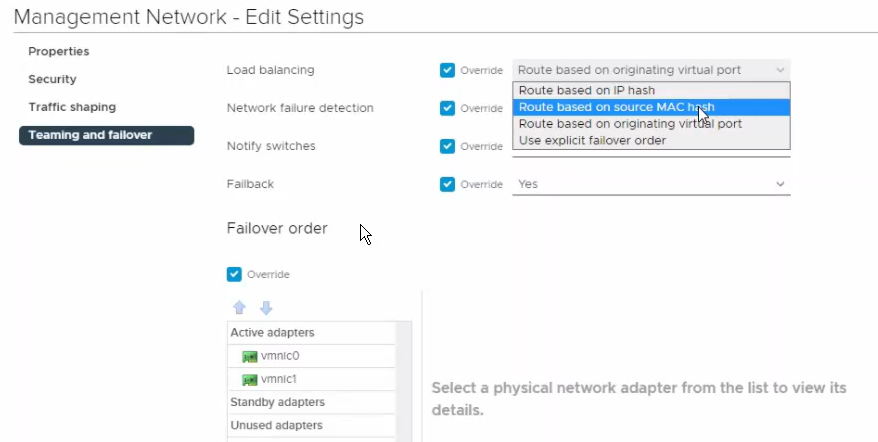Toggle Network failure detection Override checkbox
This screenshot has width=878, height=442.
447,108
